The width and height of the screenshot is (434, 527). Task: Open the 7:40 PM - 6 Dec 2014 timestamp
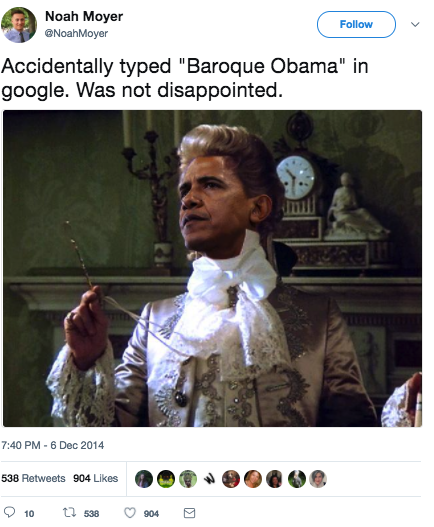pyautogui.click(x=53, y=445)
